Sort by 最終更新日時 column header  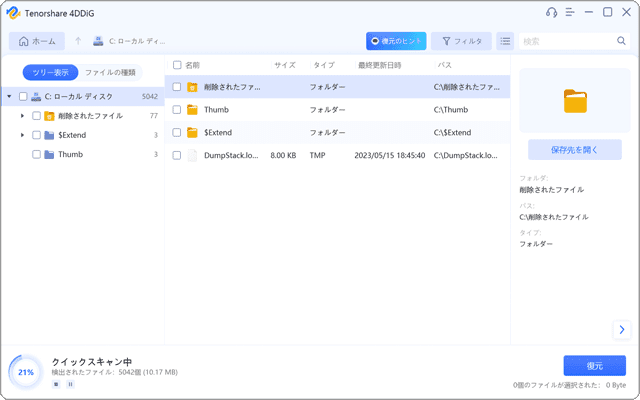click(380, 65)
